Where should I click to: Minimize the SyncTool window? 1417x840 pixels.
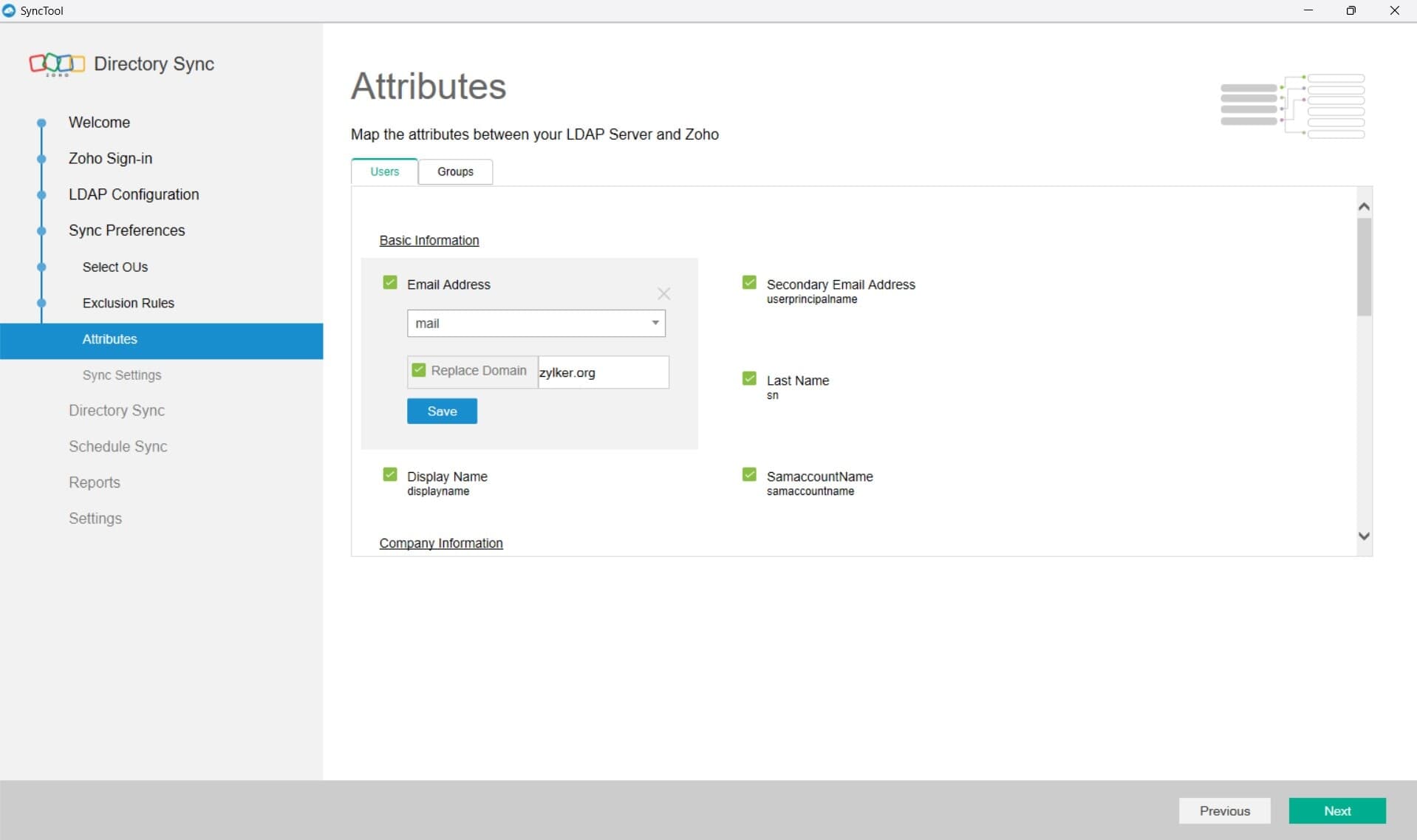[1308, 10]
